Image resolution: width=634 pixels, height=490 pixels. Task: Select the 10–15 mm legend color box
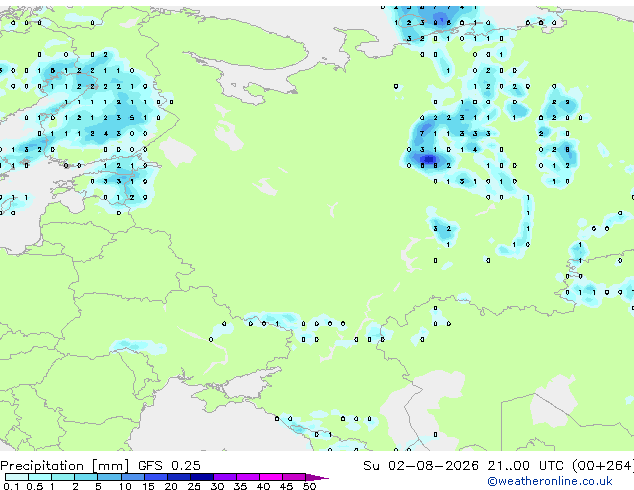pyautogui.click(x=132, y=477)
